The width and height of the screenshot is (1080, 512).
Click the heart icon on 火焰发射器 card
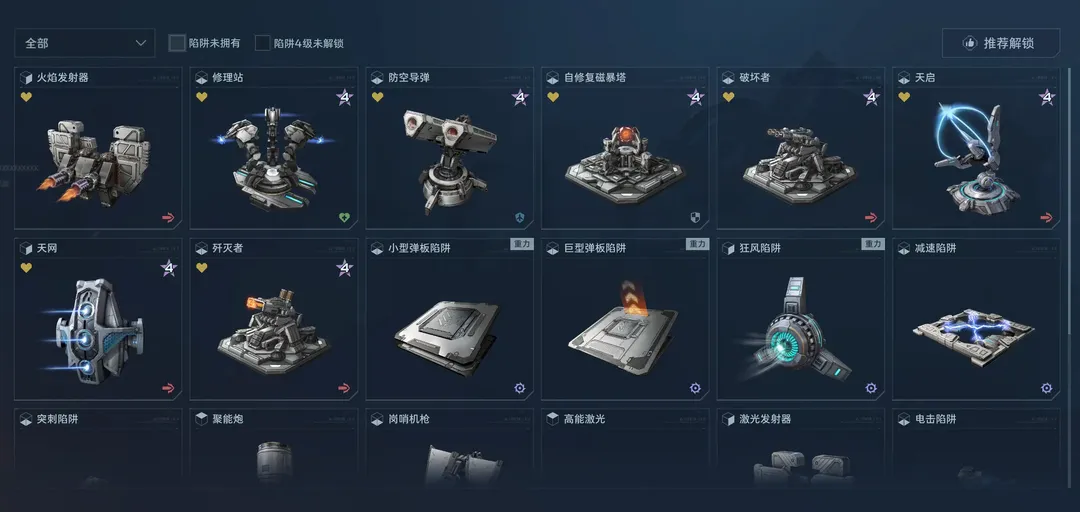(26, 97)
